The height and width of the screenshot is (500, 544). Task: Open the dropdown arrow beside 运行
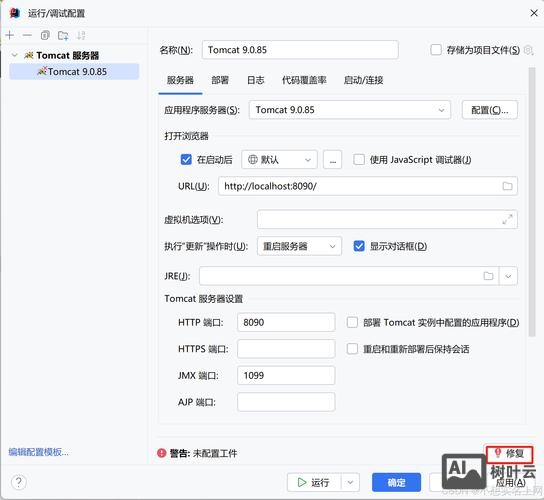pyautogui.click(x=350, y=482)
